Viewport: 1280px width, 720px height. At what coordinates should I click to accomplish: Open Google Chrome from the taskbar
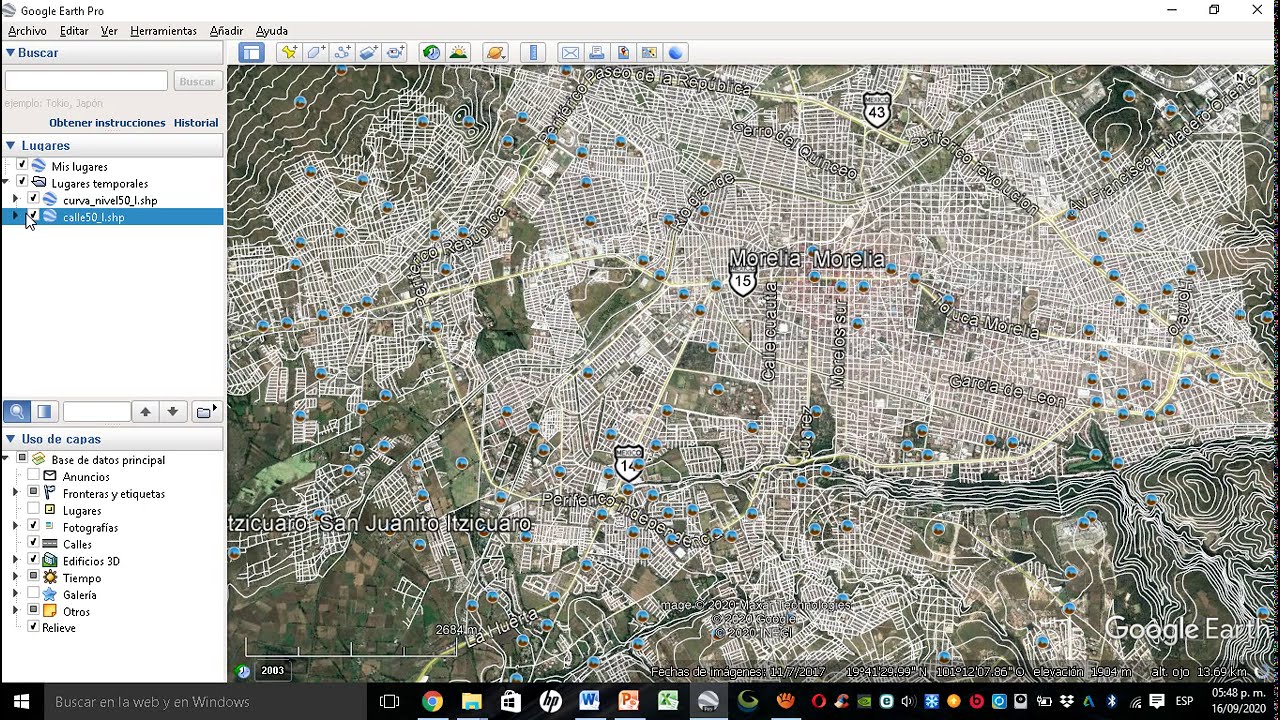tap(432, 701)
